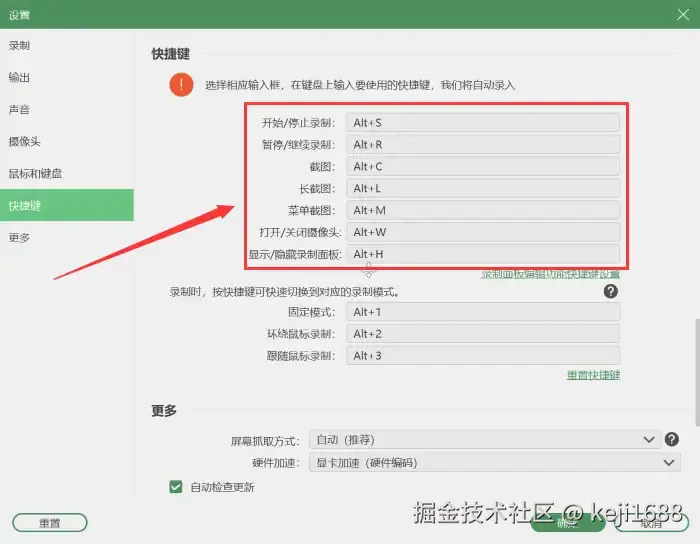The height and width of the screenshot is (544, 700).
Task: Open the 更多 sidebar section
Action: pyautogui.click(x=67, y=237)
